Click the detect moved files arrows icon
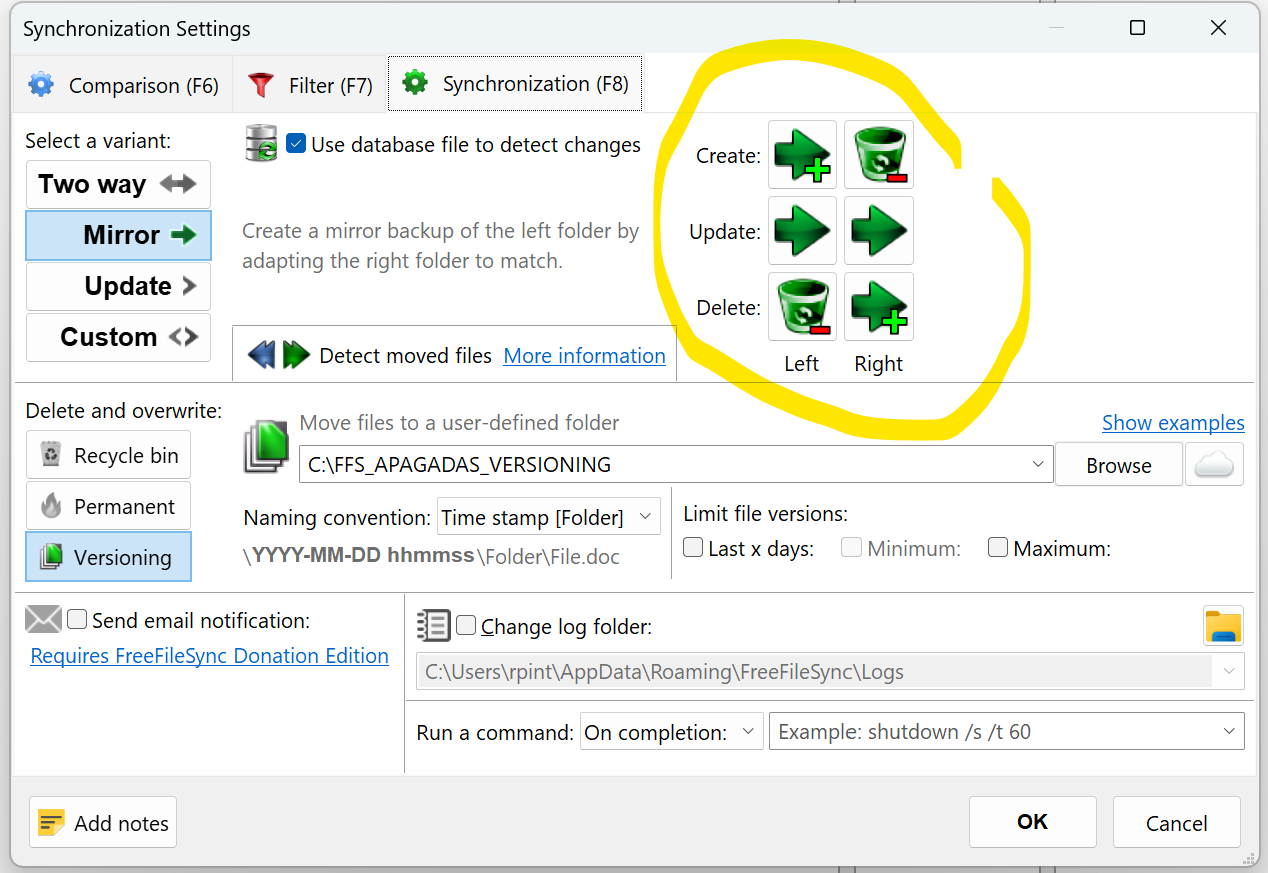 (279, 355)
